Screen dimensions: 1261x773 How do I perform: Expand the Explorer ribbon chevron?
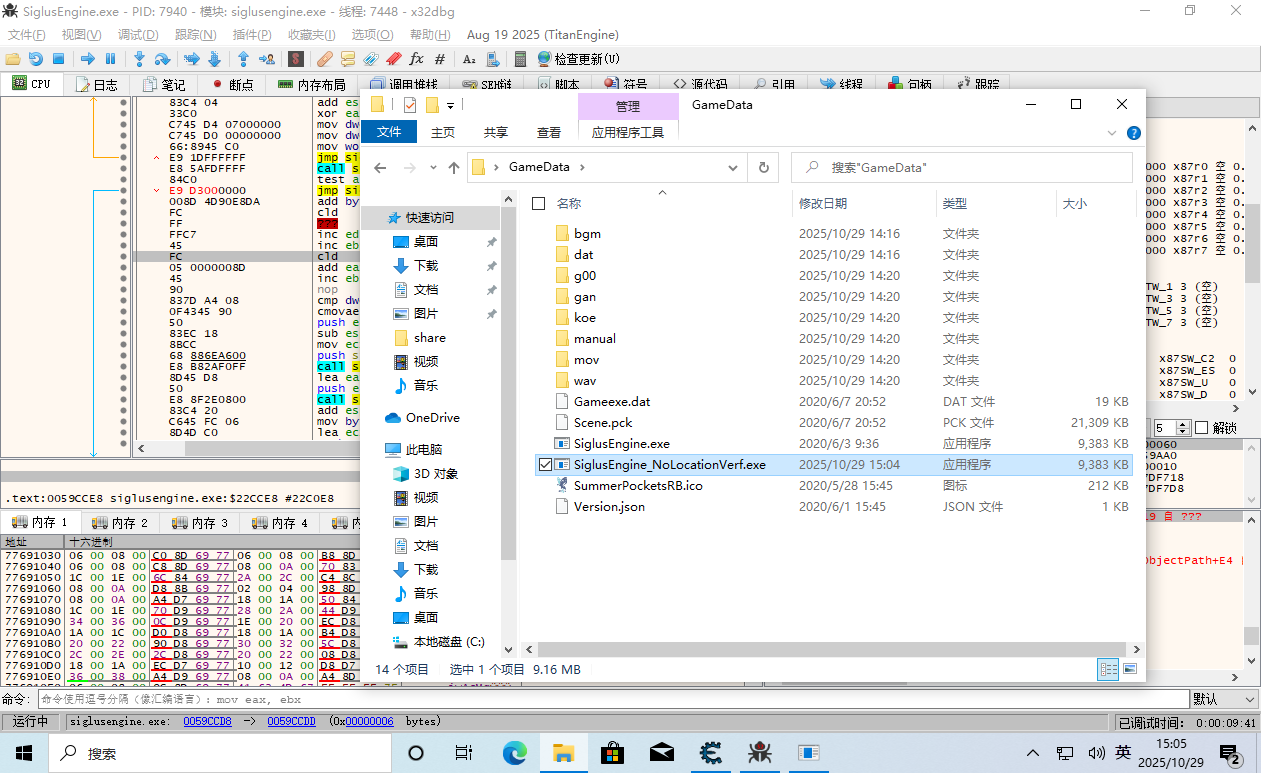[x=1112, y=132]
